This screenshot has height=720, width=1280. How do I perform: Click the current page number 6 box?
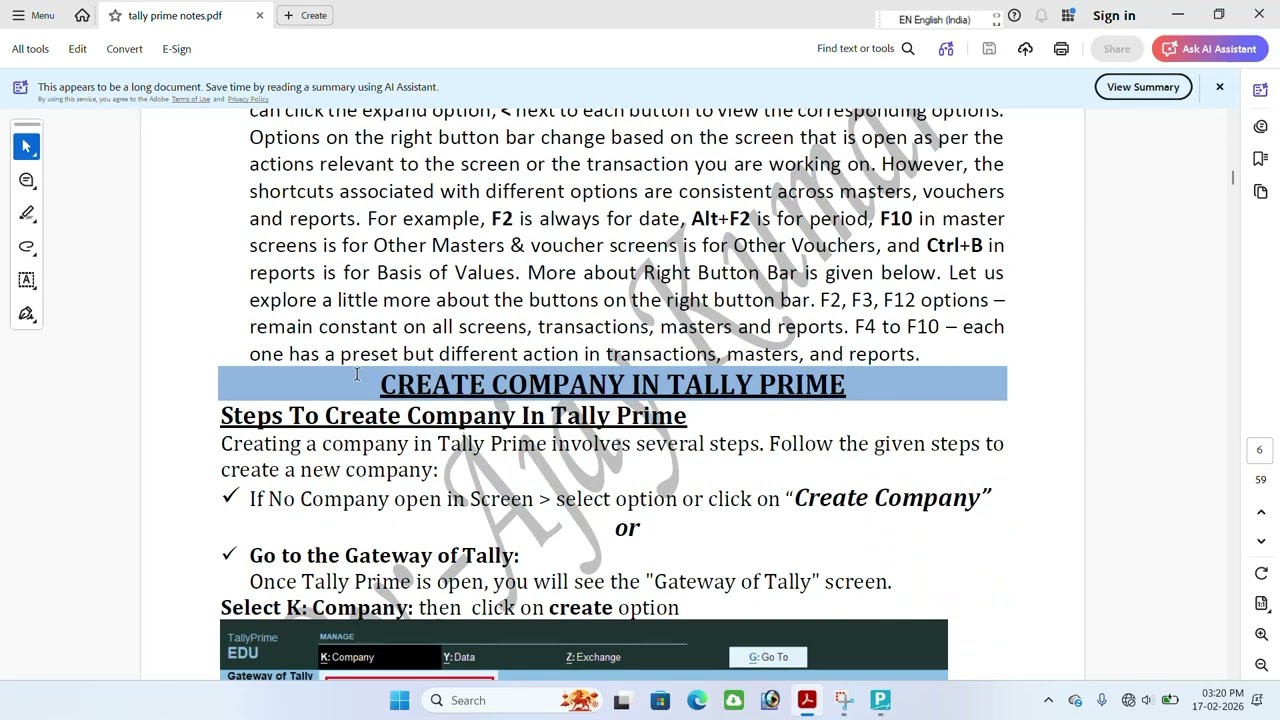1260,450
